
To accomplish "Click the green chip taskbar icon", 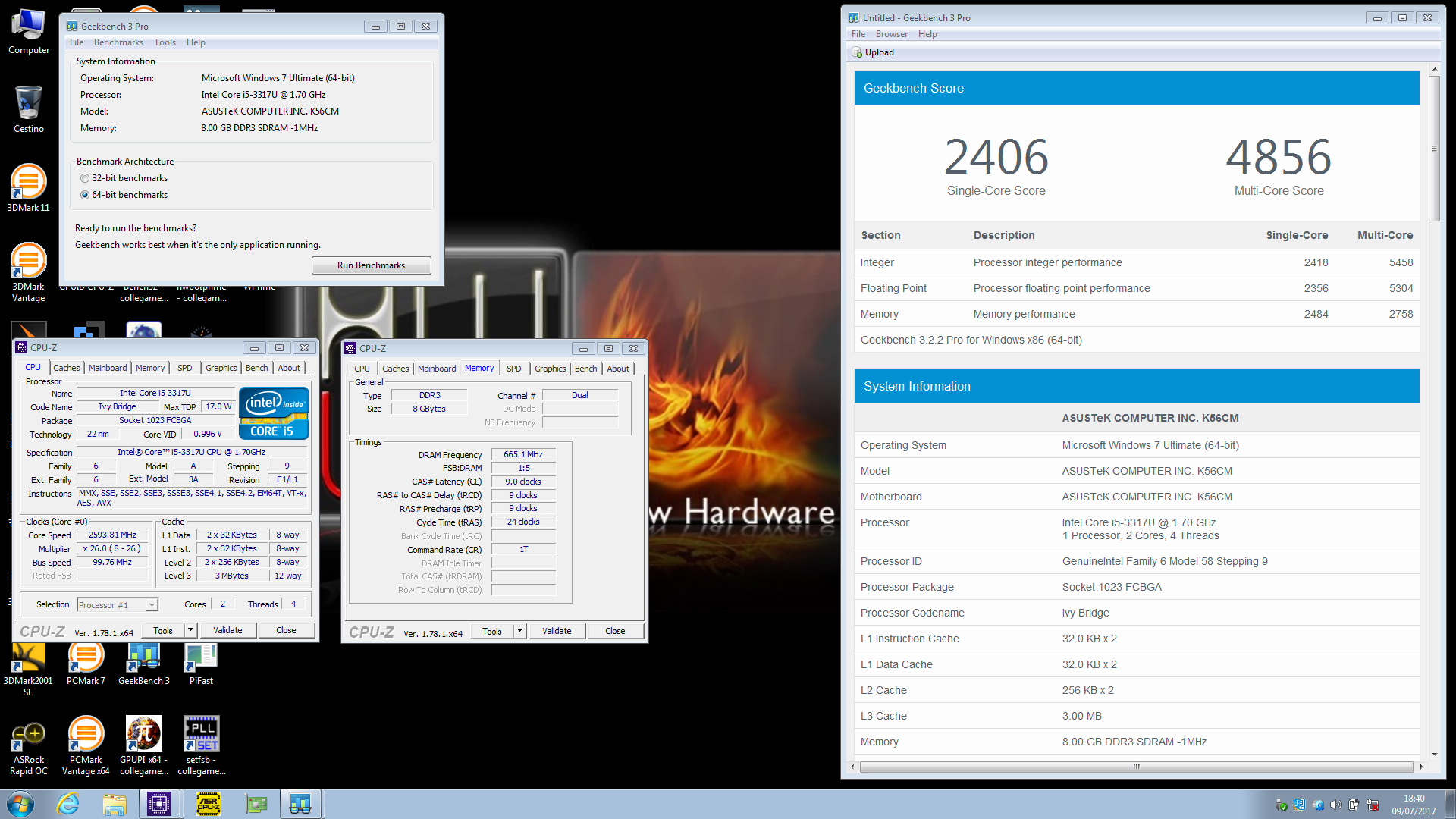I will [256, 804].
